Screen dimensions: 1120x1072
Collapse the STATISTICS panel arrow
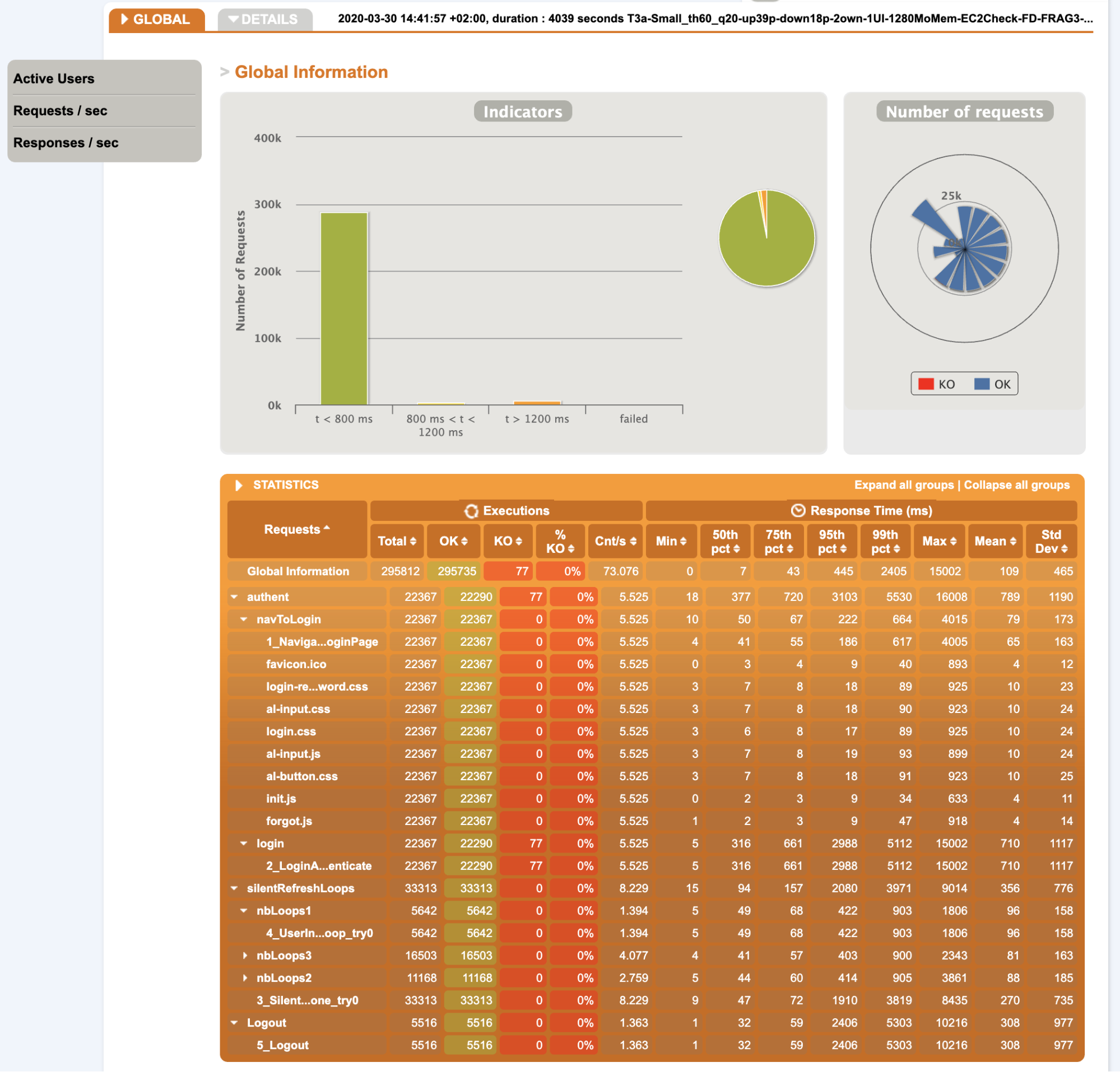click(x=239, y=485)
